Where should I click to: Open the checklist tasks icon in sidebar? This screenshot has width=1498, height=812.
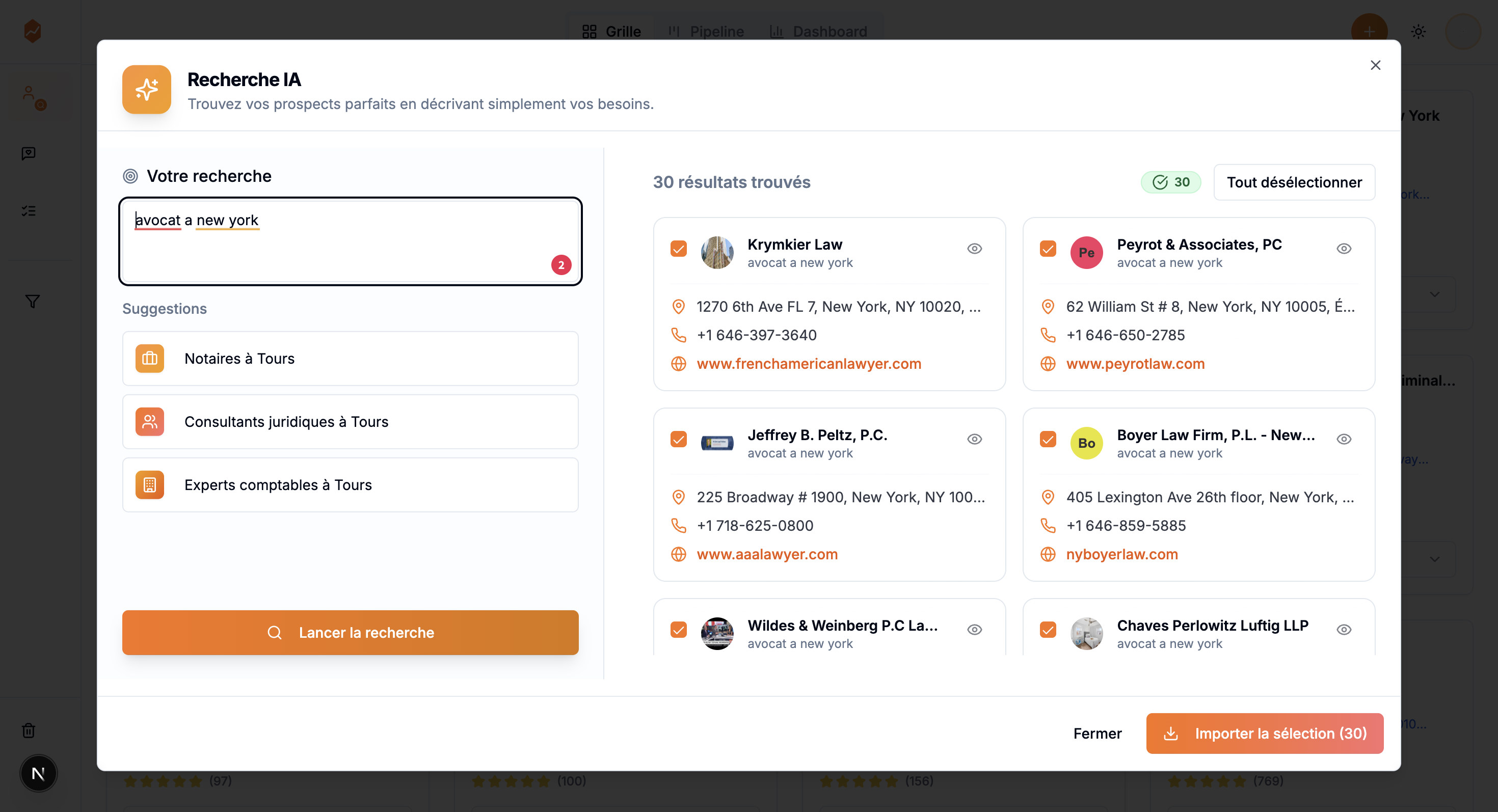pyautogui.click(x=29, y=211)
